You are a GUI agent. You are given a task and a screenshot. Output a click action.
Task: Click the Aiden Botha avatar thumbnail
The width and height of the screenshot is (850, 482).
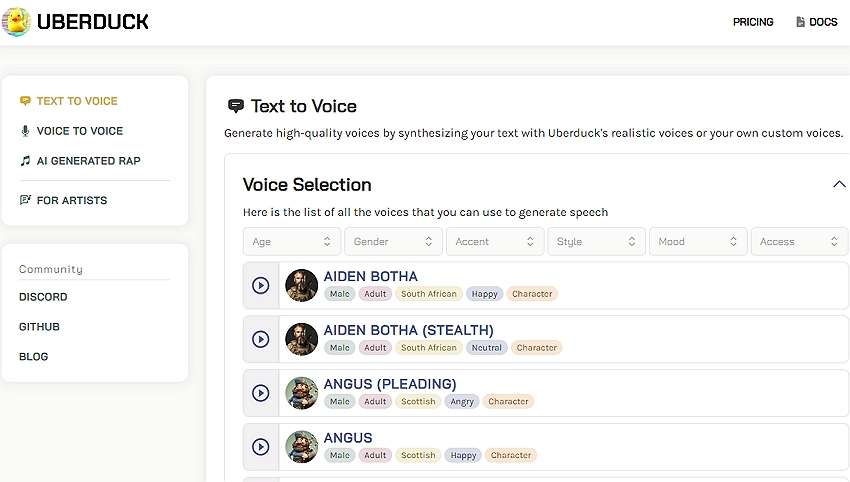click(301, 285)
